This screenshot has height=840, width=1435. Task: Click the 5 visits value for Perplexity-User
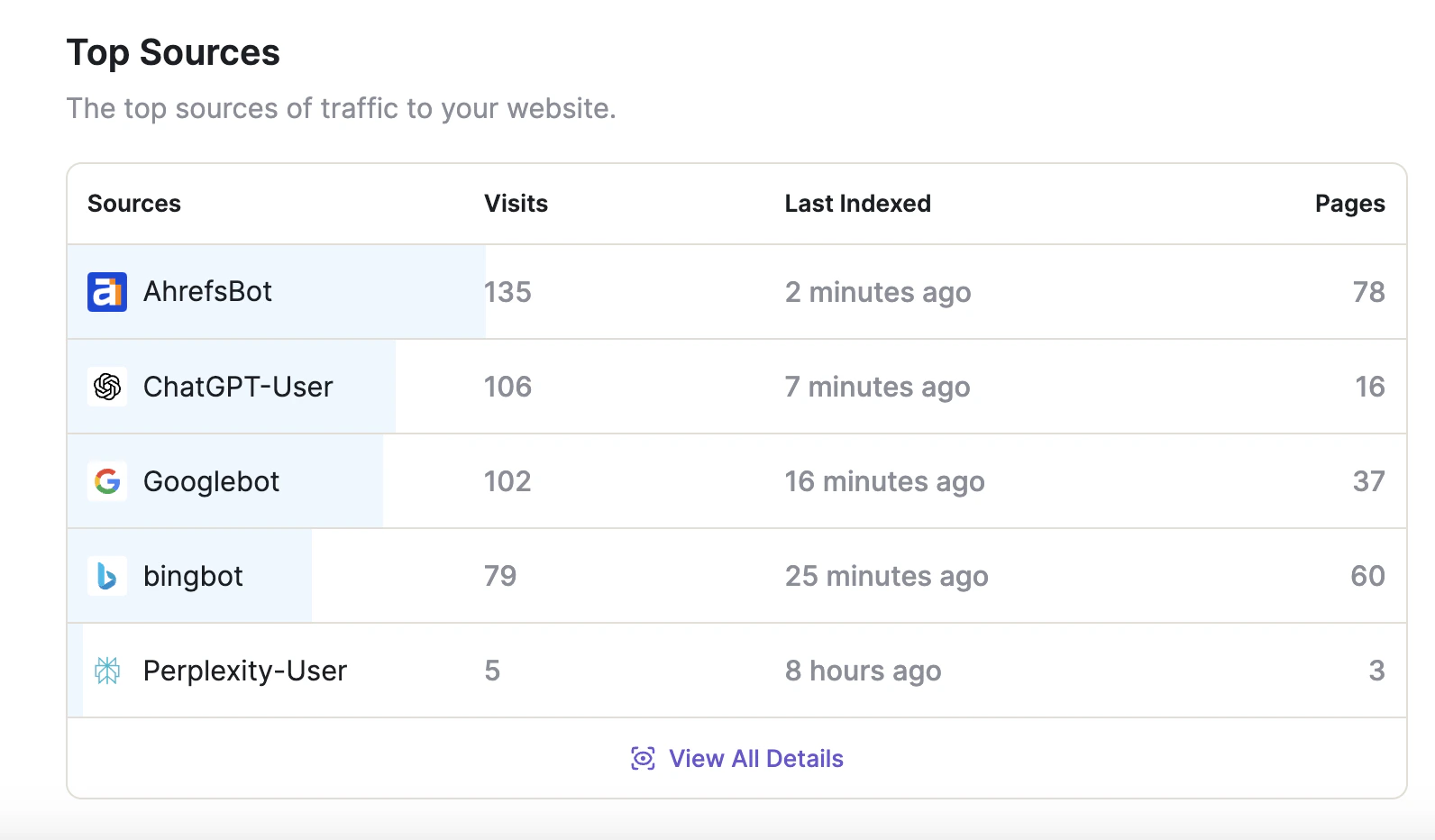click(492, 671)
